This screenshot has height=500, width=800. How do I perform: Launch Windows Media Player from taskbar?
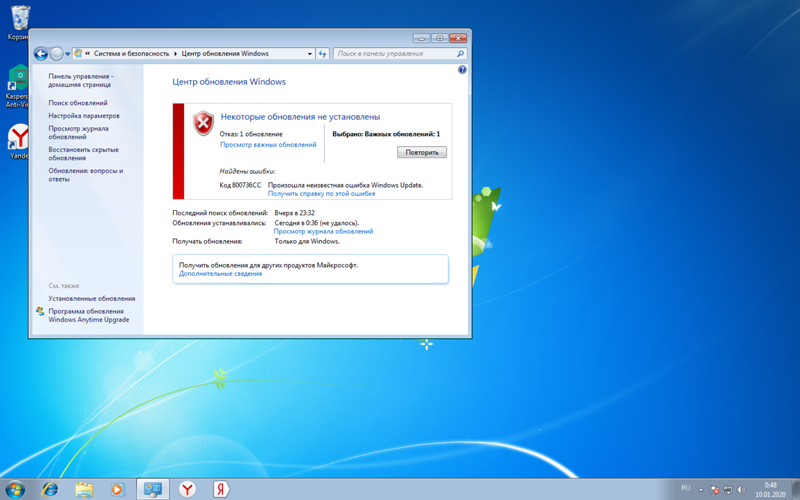coord(117,489)
